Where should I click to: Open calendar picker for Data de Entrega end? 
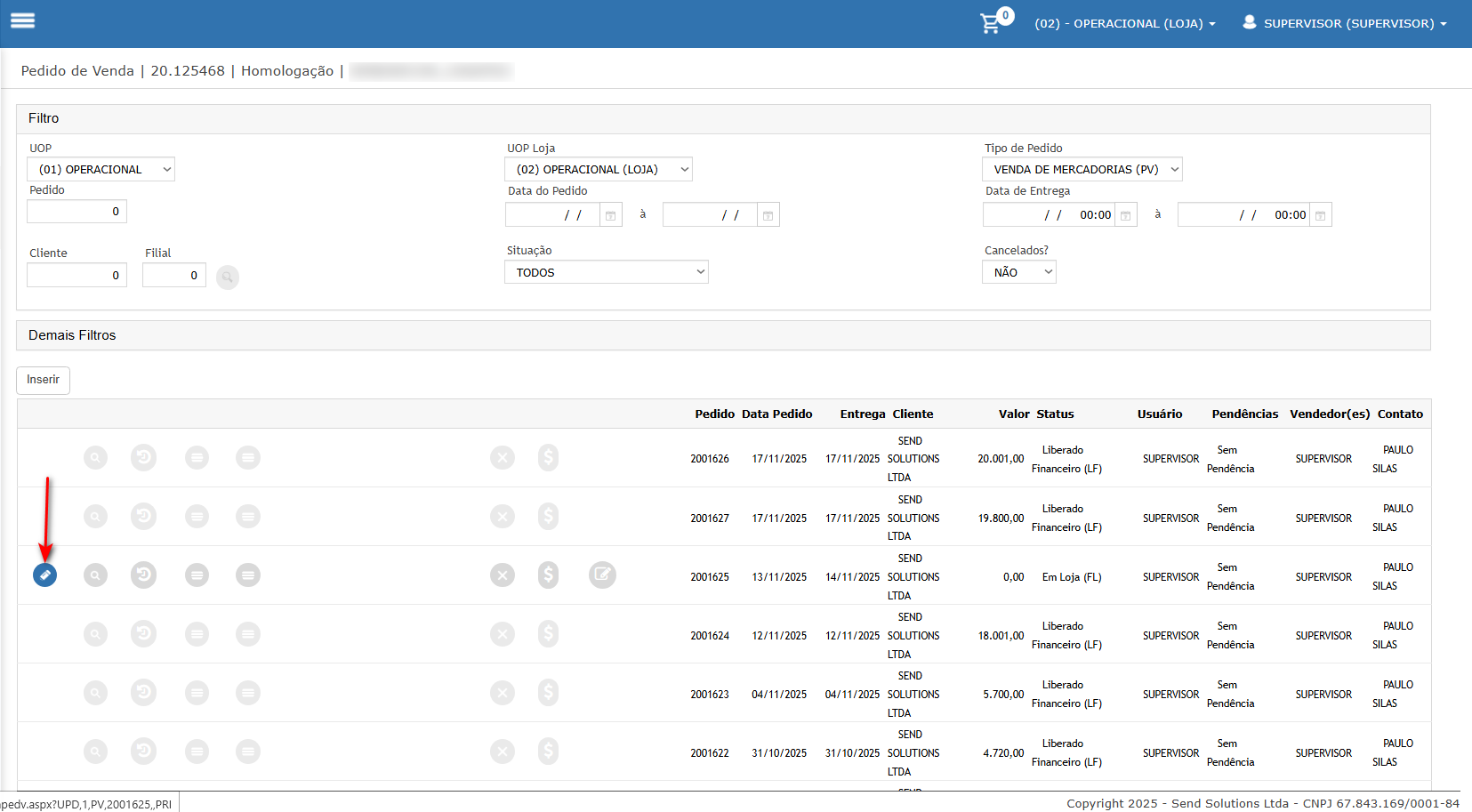click(x=1320, y=215)
